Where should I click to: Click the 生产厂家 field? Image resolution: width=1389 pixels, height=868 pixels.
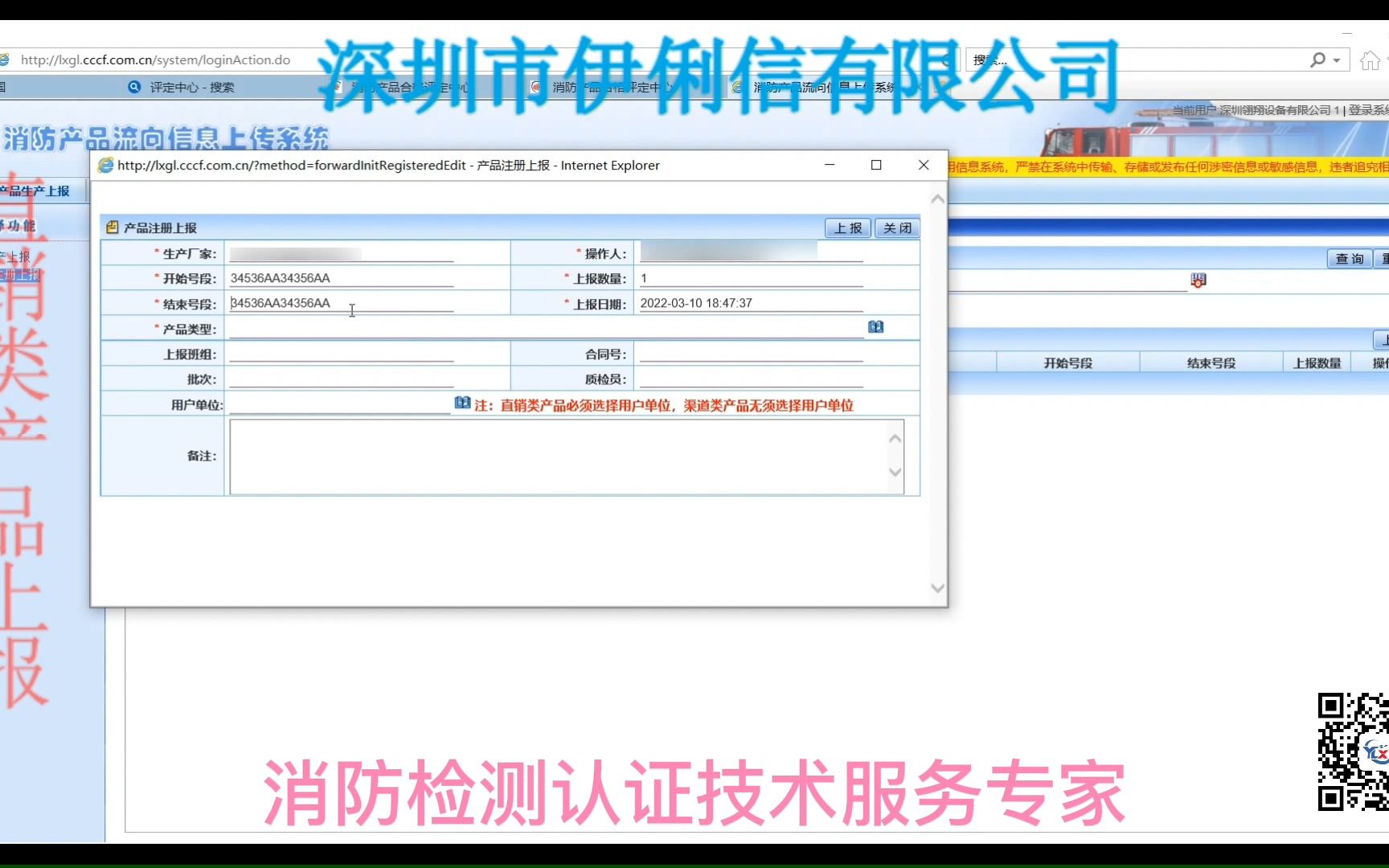coord(342,253)
